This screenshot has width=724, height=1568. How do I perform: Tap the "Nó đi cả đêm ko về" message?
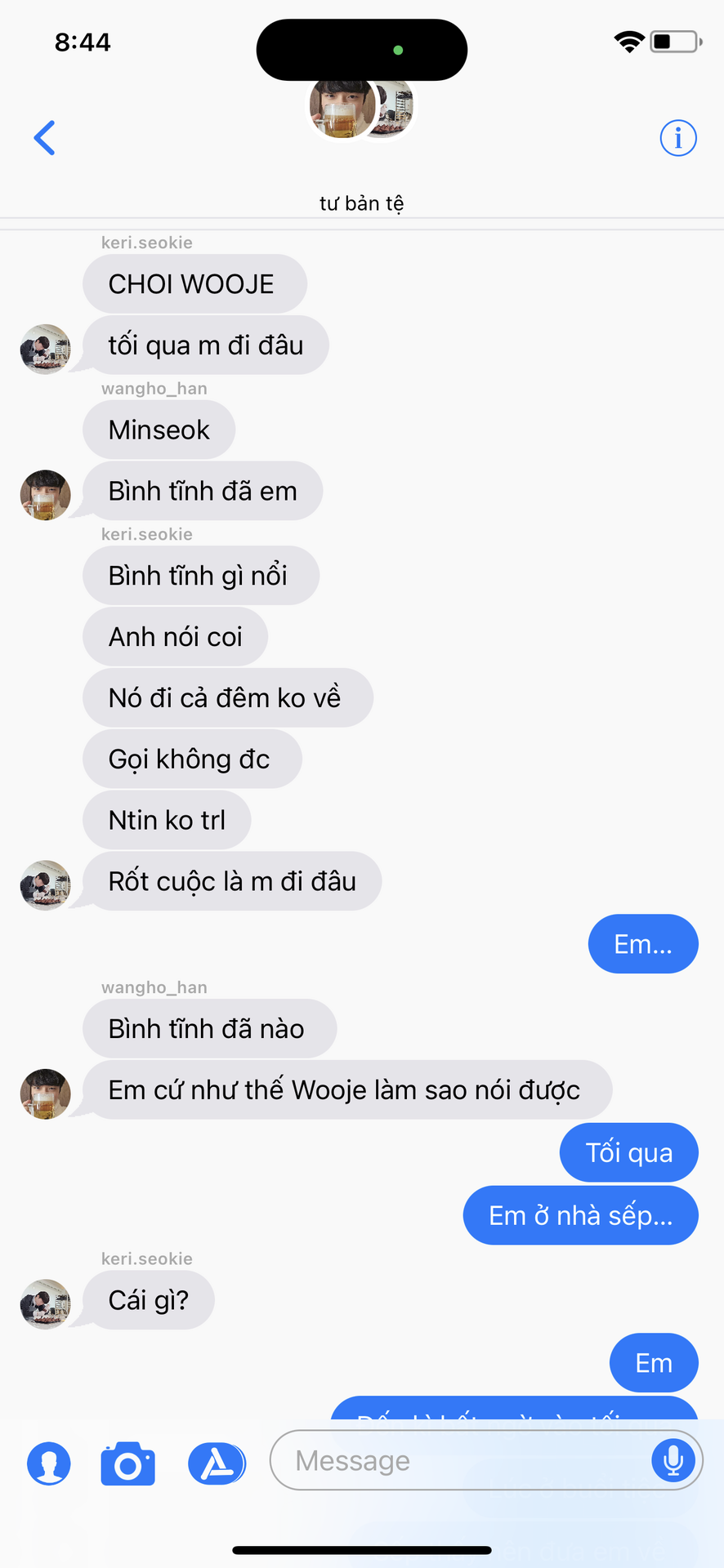(x=228, y=698)
